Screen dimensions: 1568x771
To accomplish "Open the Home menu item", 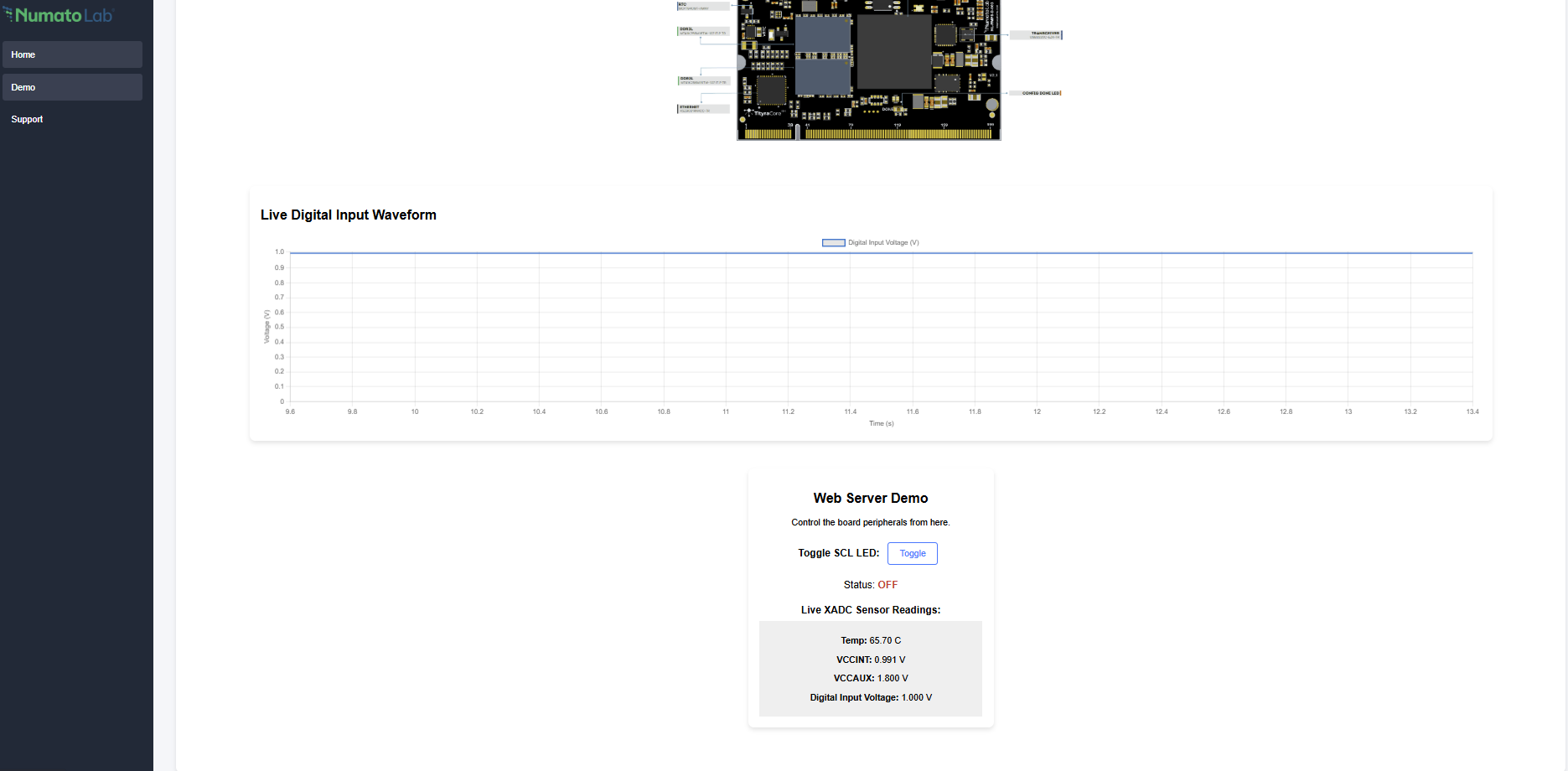I will pos(72,54).
